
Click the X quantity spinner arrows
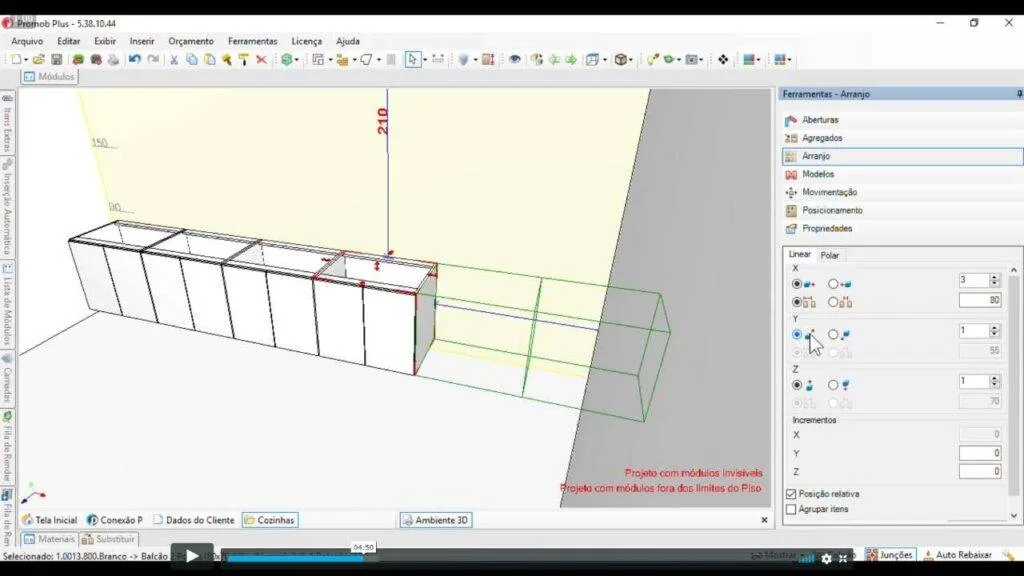click(x=994, y=280)
